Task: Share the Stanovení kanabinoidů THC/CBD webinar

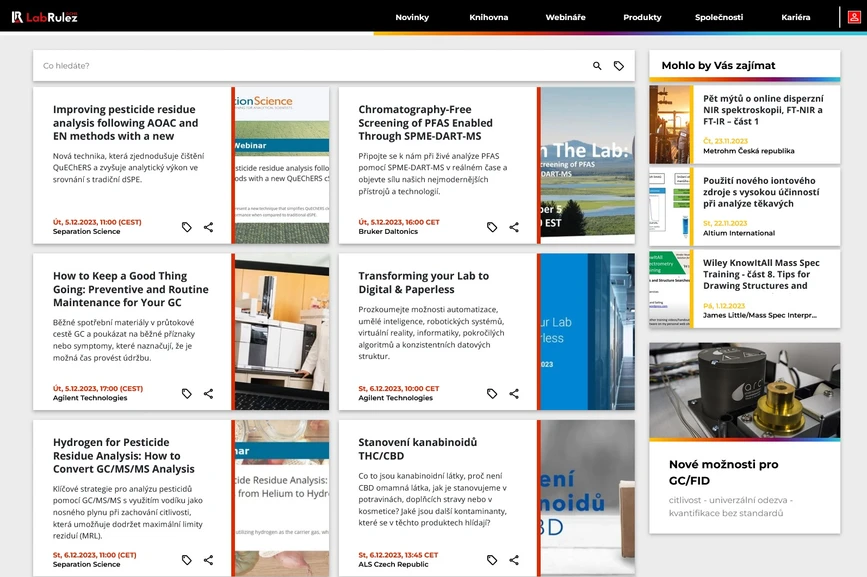Action: (x=514, y=560)
